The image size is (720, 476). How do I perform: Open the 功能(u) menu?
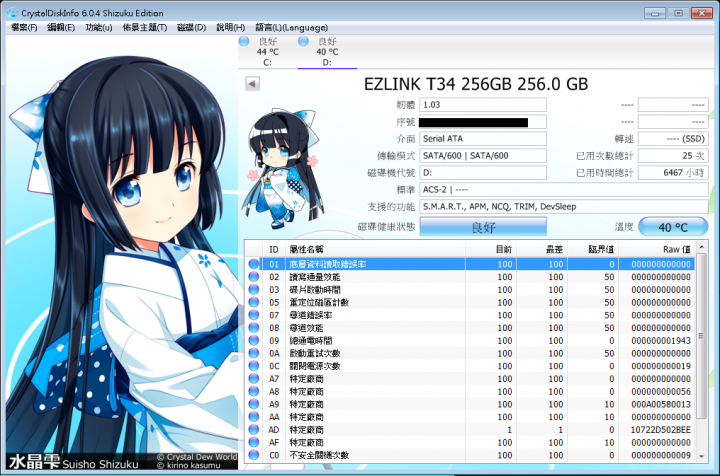click(x=99, y=28)
